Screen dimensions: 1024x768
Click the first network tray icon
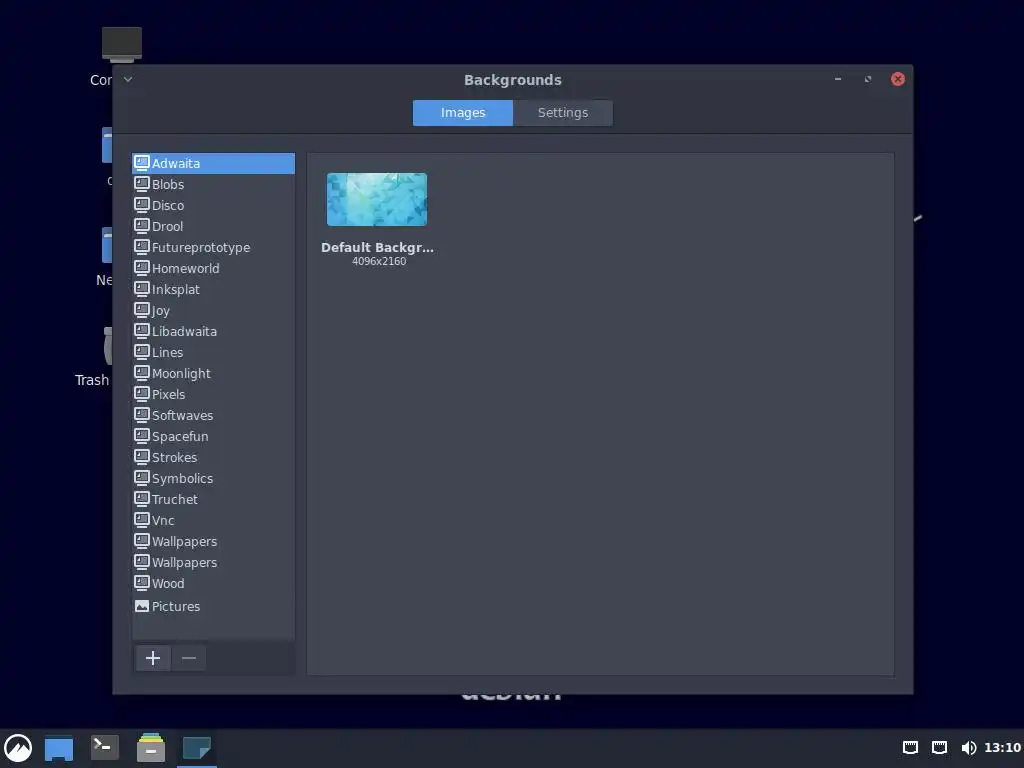tap(910, 748)
